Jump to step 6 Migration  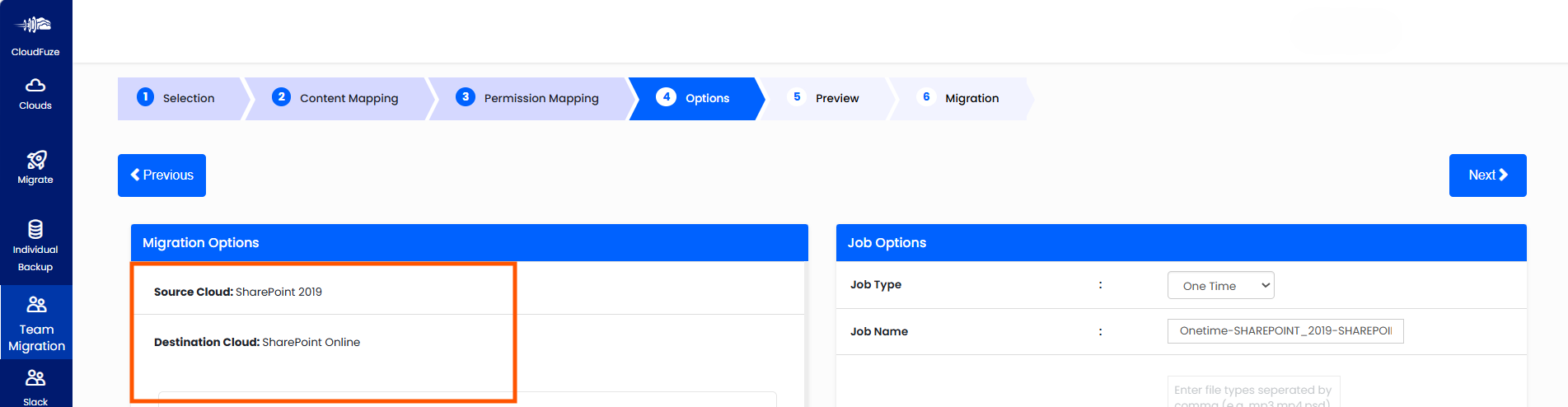coord(961,98)
